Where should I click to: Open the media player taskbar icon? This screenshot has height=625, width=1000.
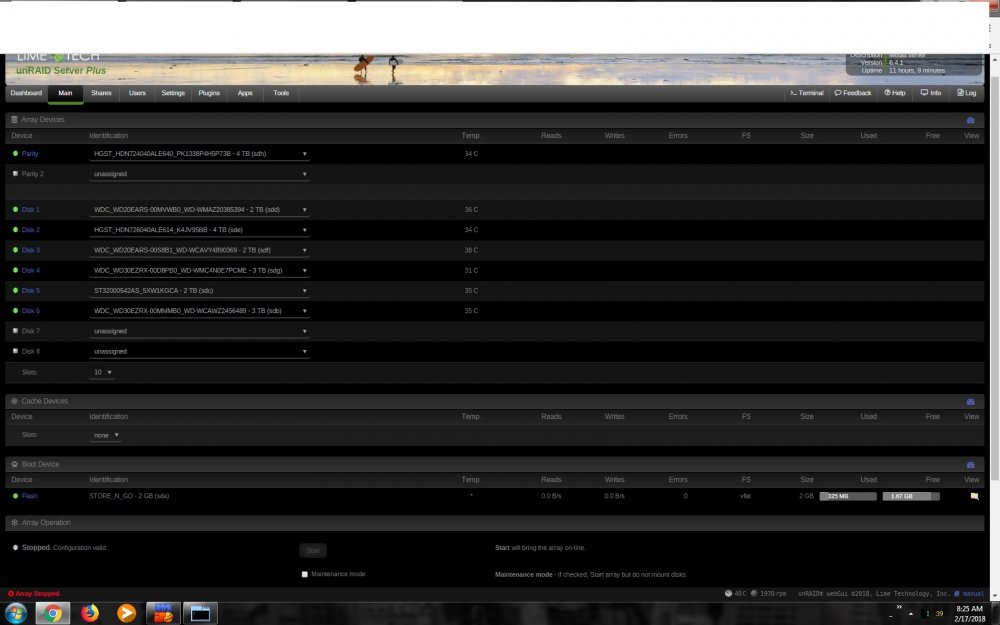(126, 614)
